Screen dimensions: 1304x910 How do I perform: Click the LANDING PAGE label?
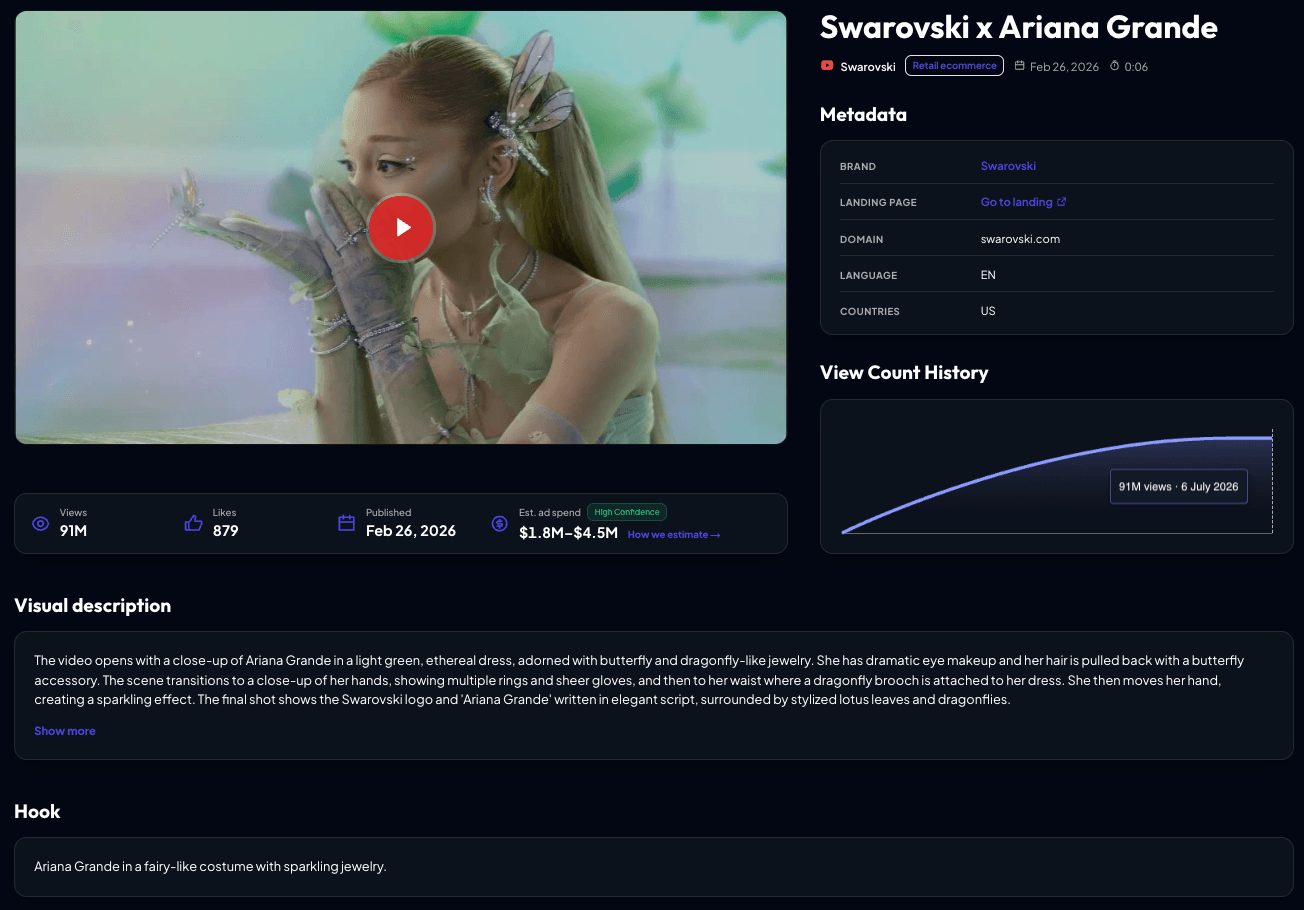[878, 203]
